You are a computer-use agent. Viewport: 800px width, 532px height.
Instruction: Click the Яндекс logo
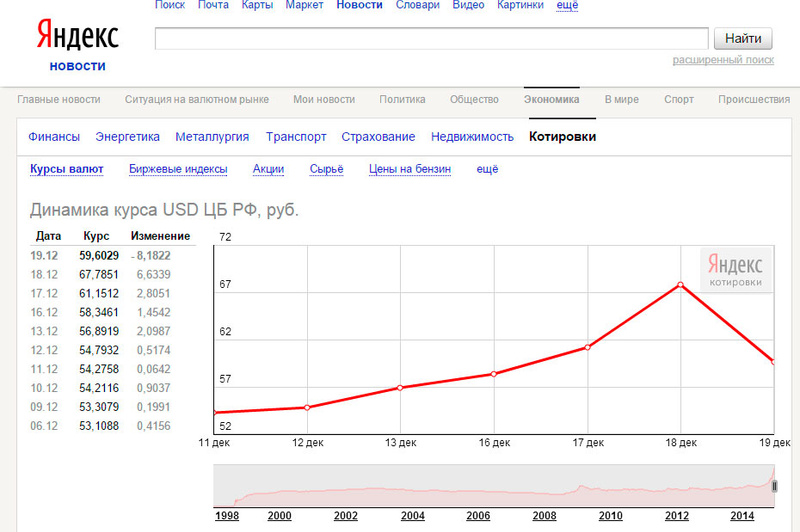pos(78,35)
